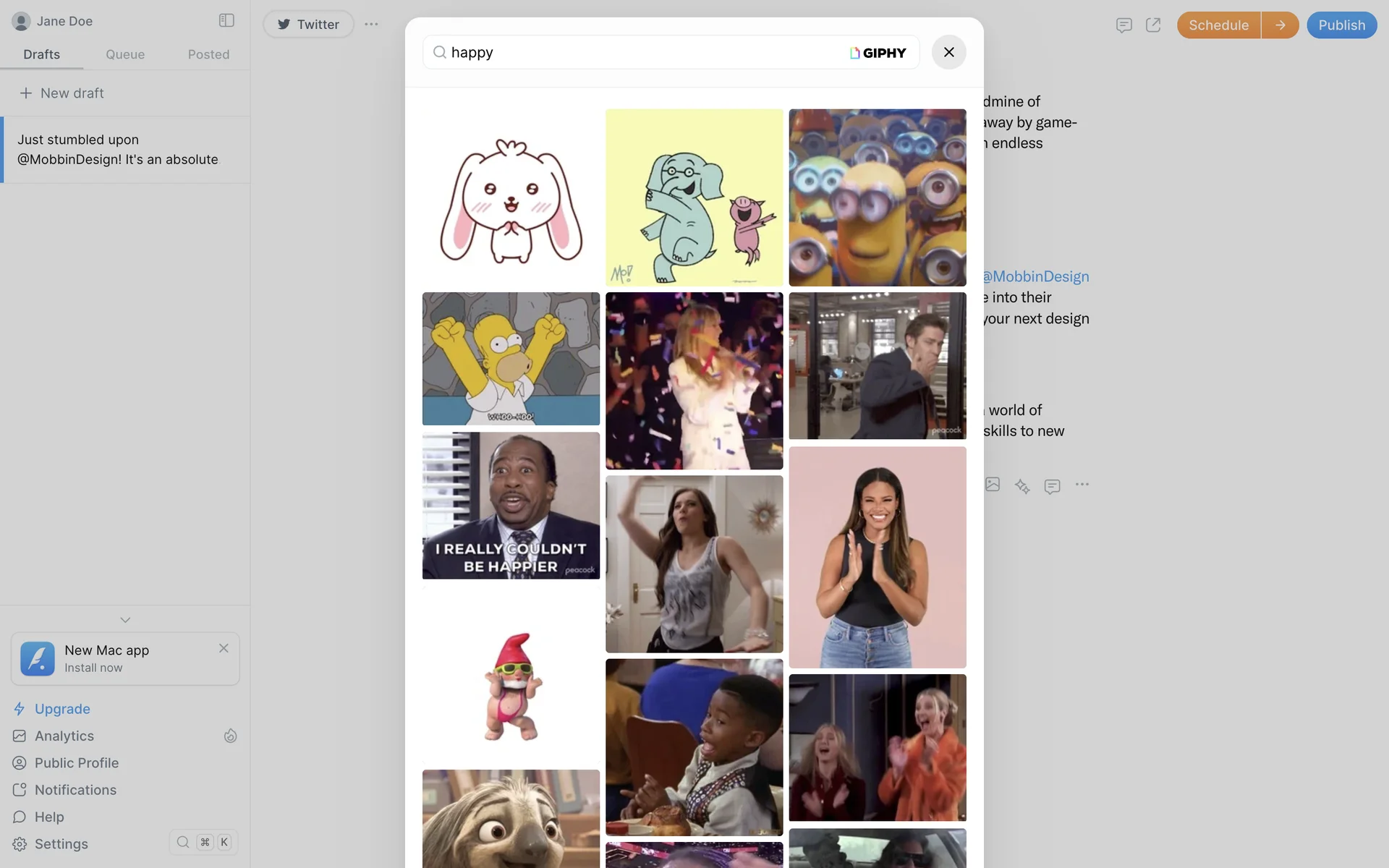Dismiss the New Mac app banner

(x=224, y=648)
